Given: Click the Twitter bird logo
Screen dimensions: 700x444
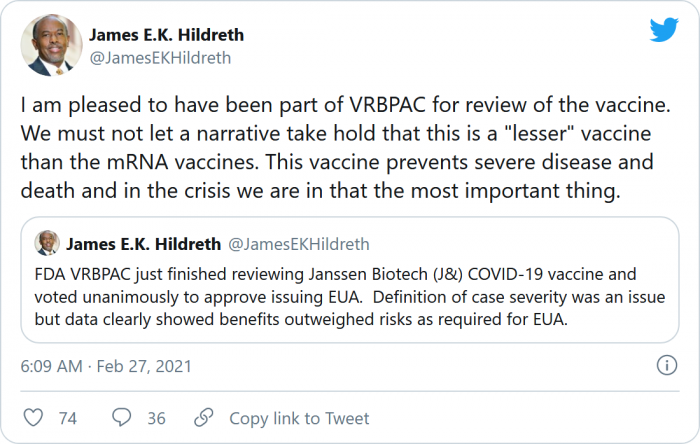Looking at the screenshot, I should point(664,31).
